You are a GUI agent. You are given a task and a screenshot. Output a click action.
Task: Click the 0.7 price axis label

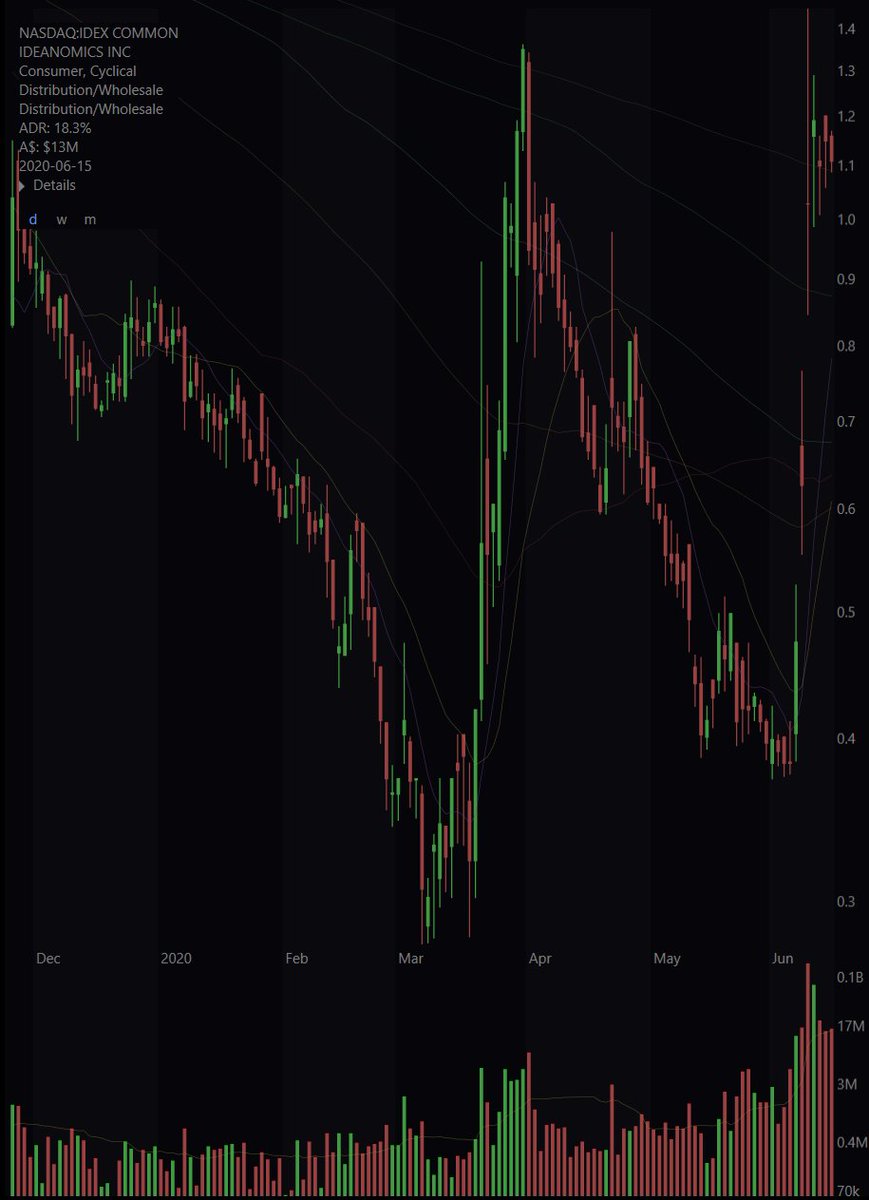tap(846, 423)
